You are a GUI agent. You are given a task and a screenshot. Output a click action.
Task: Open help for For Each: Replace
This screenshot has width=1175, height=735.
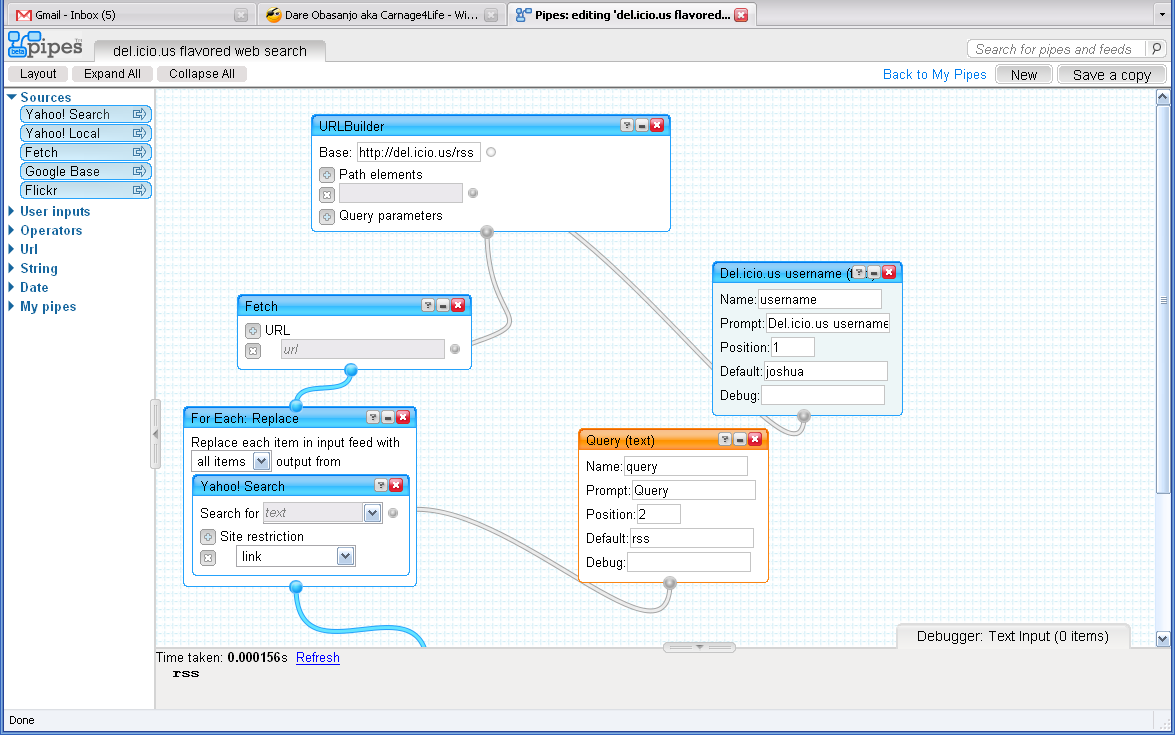pyautogui.click(x=373, y=417)
